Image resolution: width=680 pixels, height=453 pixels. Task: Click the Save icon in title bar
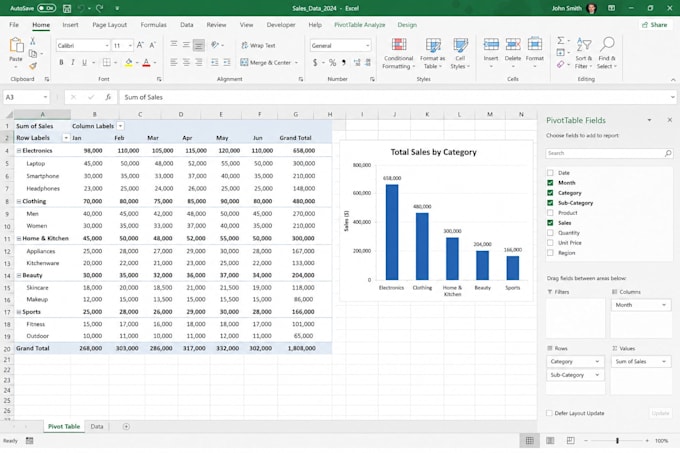67,8
